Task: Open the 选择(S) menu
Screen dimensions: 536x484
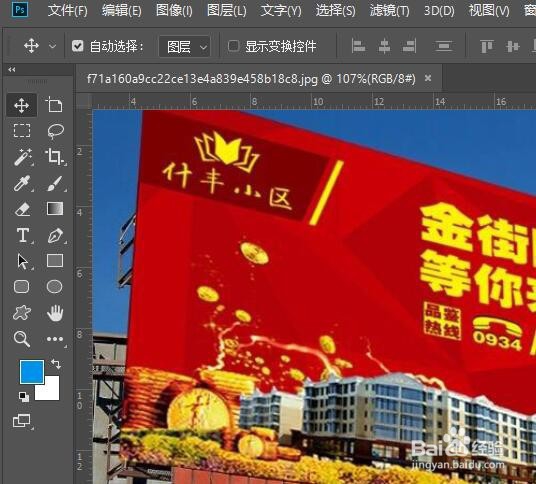Action: point(335,11)
